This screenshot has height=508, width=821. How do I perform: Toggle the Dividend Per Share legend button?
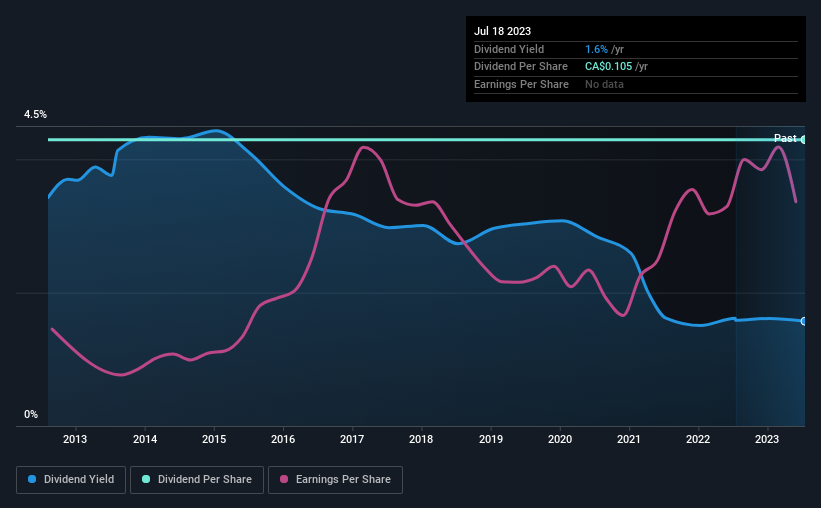tap(197, 480)
